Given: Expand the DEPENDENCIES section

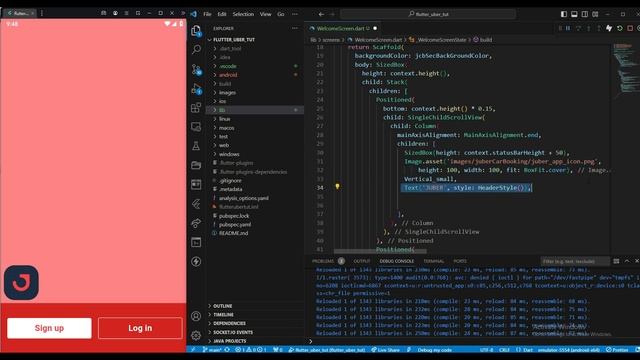Looking at the screenshot, I should [229, 324].
